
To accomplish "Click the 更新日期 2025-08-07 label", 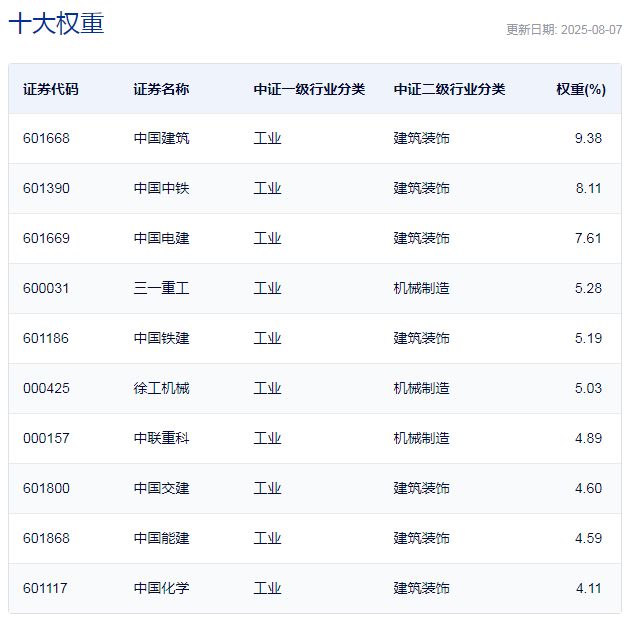I will [x=564, y=30].
